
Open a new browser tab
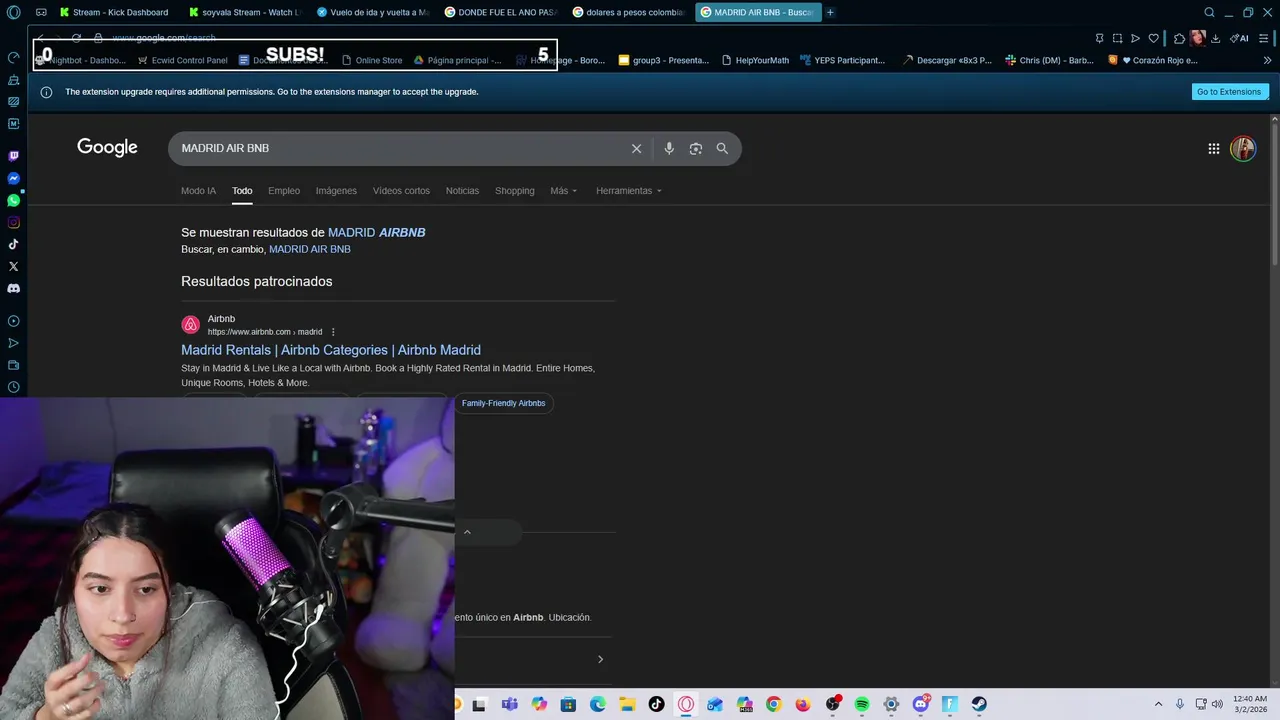tap(830, 12)
